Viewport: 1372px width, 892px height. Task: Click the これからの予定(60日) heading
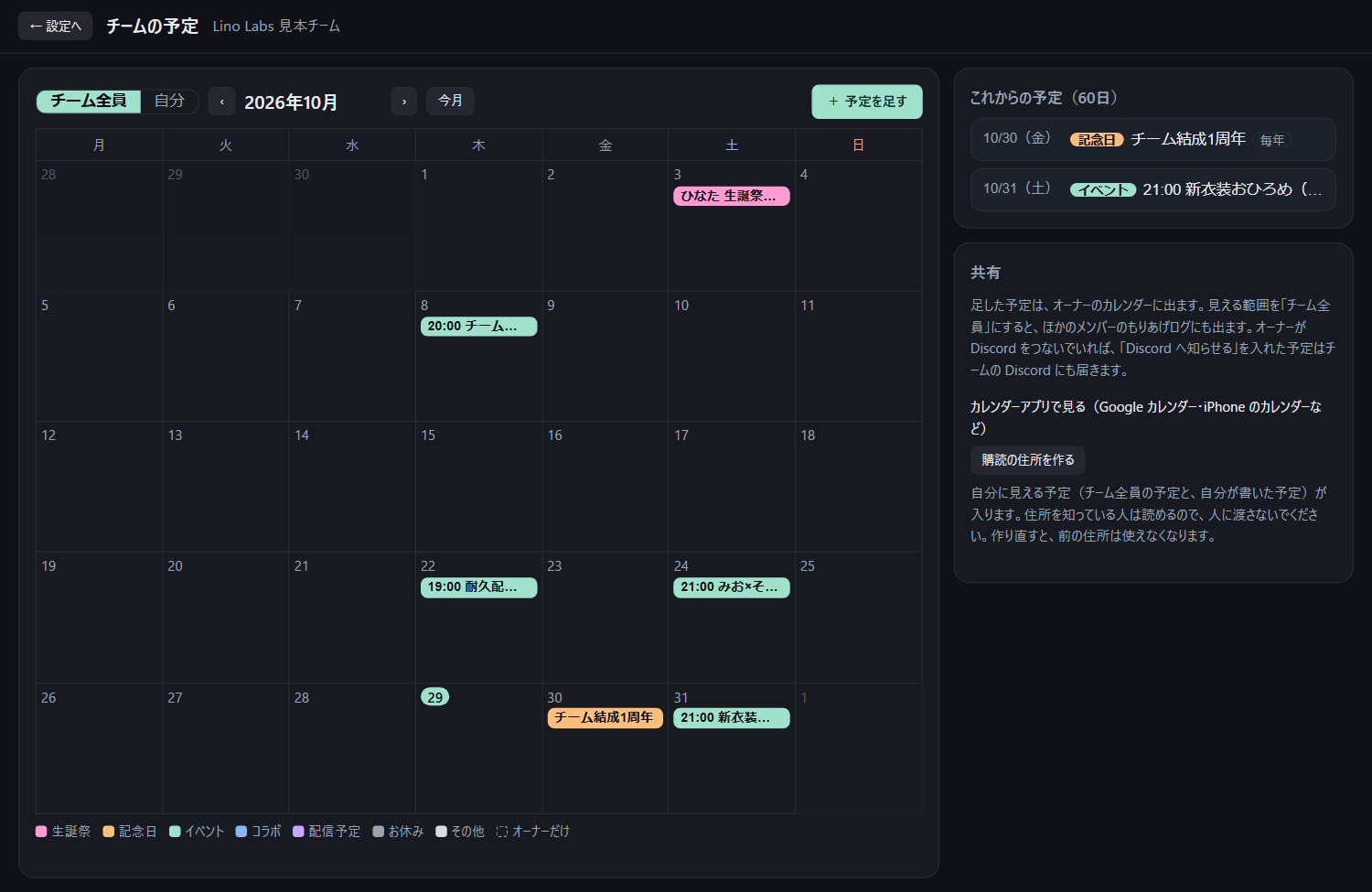(x=1044, y=98)
